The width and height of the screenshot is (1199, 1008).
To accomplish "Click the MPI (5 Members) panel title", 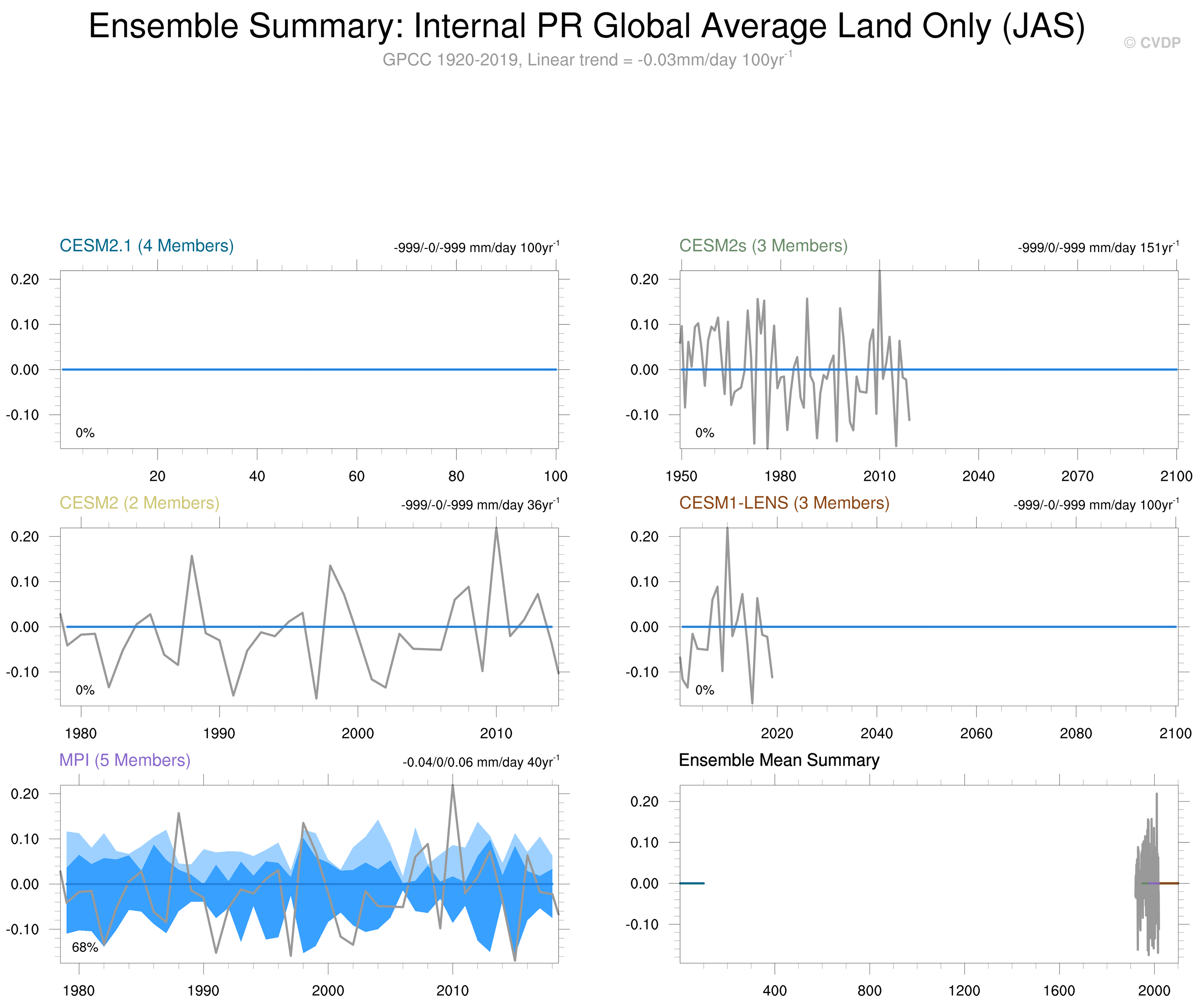I will [124, 760].
